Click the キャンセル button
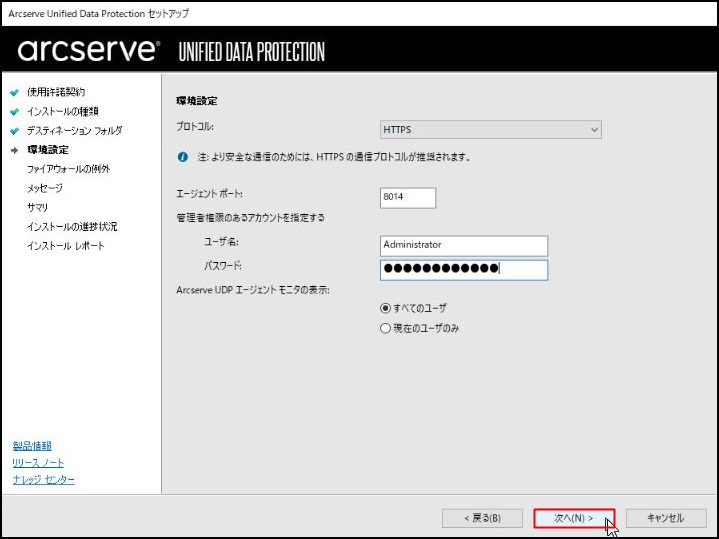 click(x=666, y=518)
